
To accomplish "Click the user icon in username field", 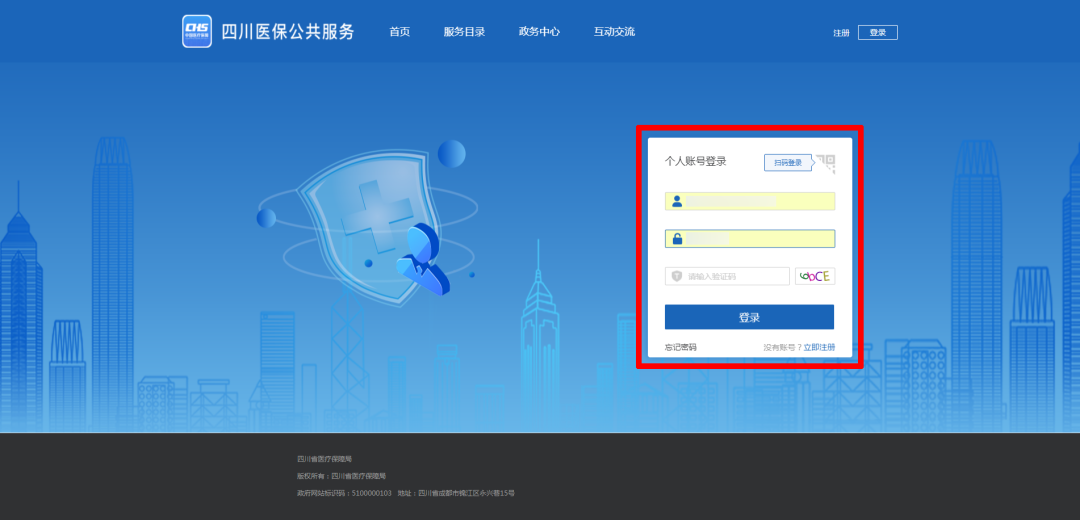I will (x=677, y=201).
